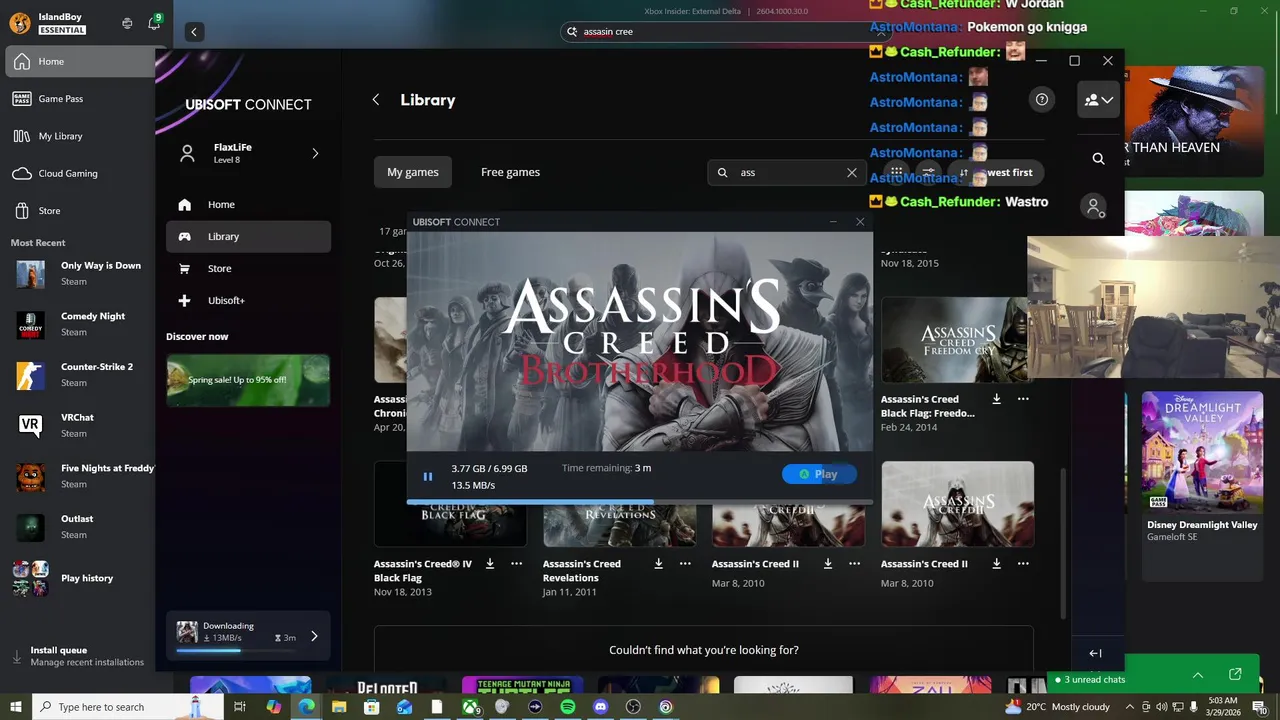Clear the library search text
Screen dimensions: 1280x720
coord(852,172)
